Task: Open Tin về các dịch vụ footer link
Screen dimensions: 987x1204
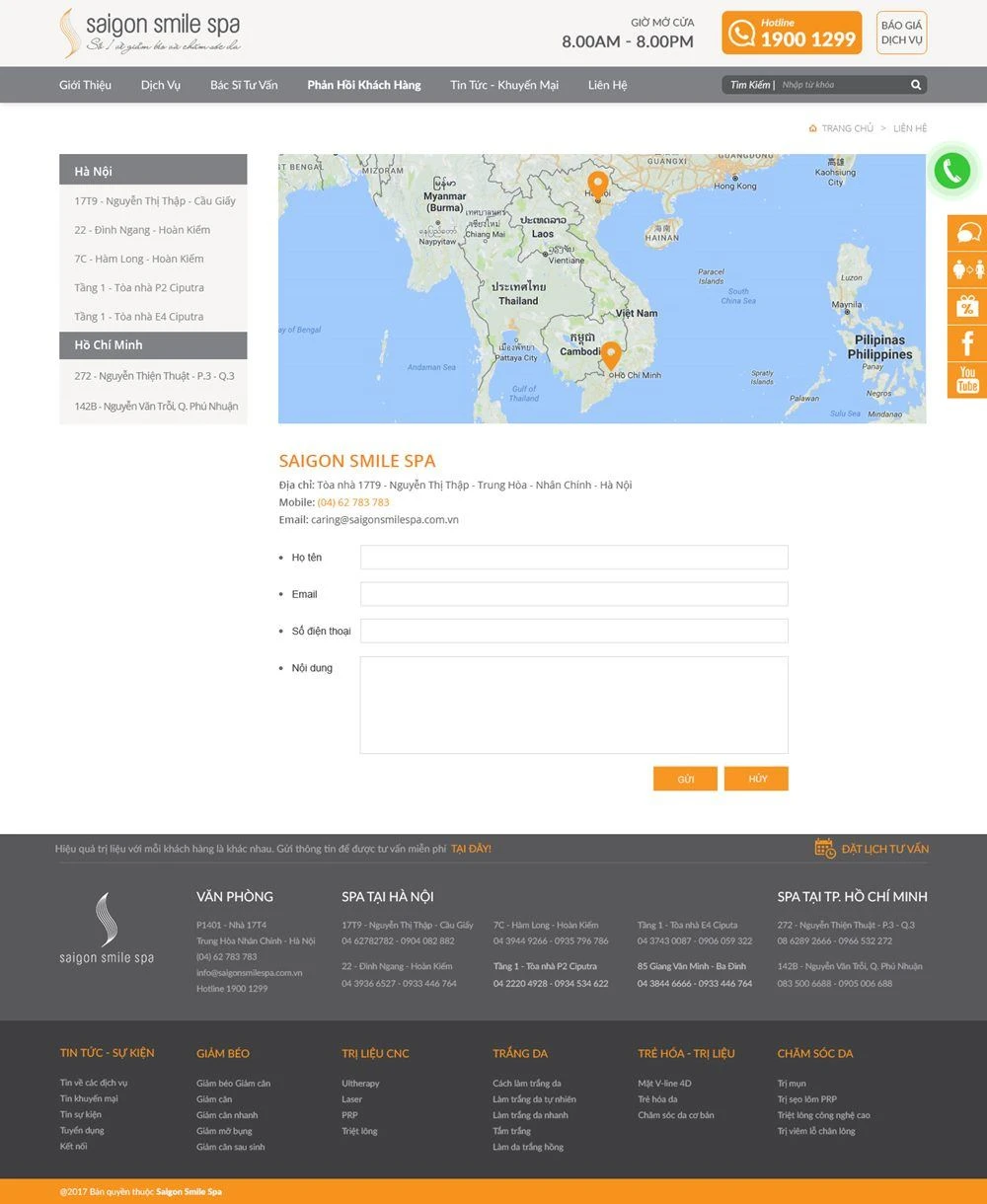Action: pos(94,1083)
